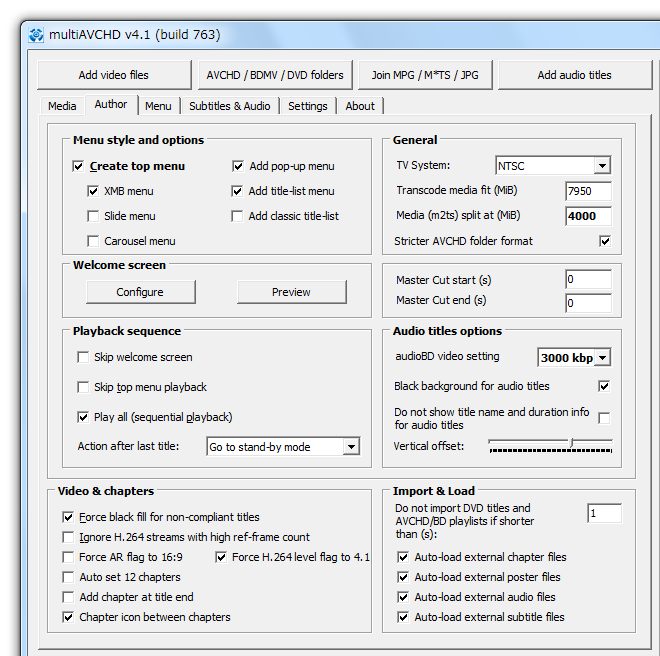Toggle Add title-list menu checkbox

[237, 191]
